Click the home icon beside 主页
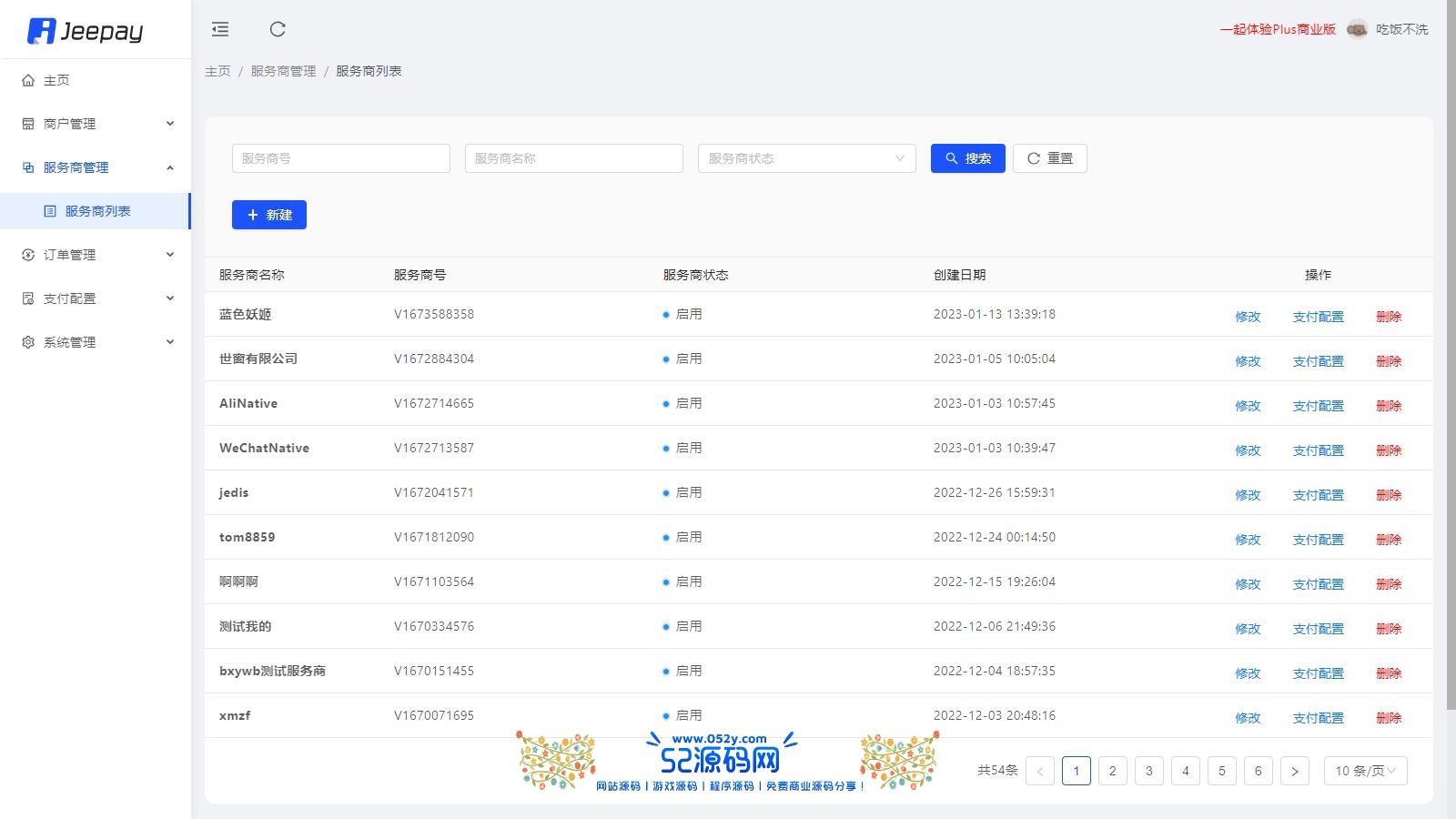The image size is (1456, 819). coord(28,80)
